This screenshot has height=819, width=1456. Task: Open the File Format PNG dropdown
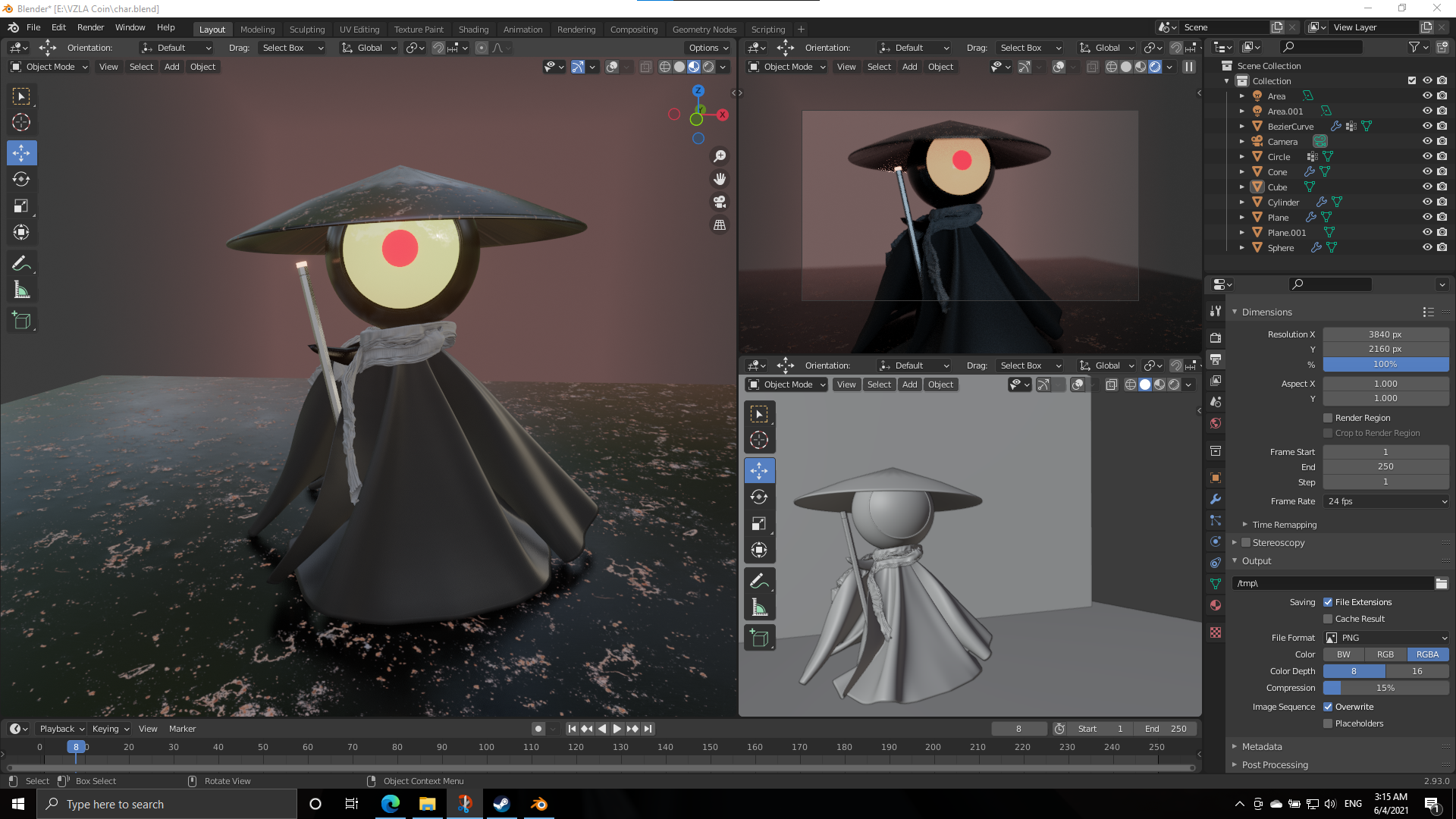pos(1385,638)
